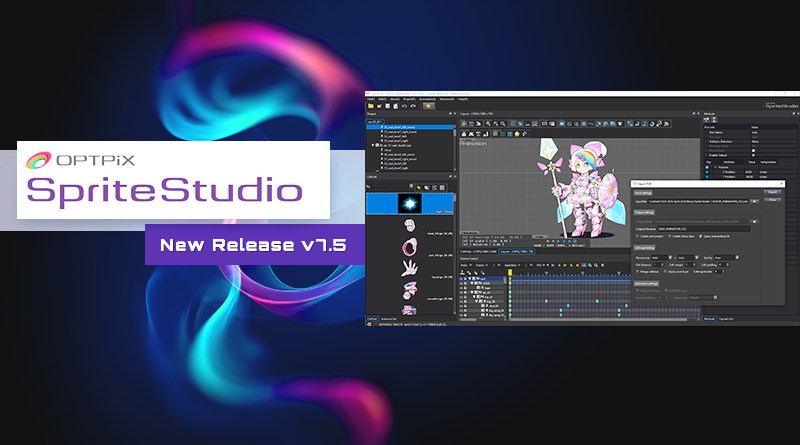
Task: Click the single floppy-disk Save icon
Action: point(387,106)
